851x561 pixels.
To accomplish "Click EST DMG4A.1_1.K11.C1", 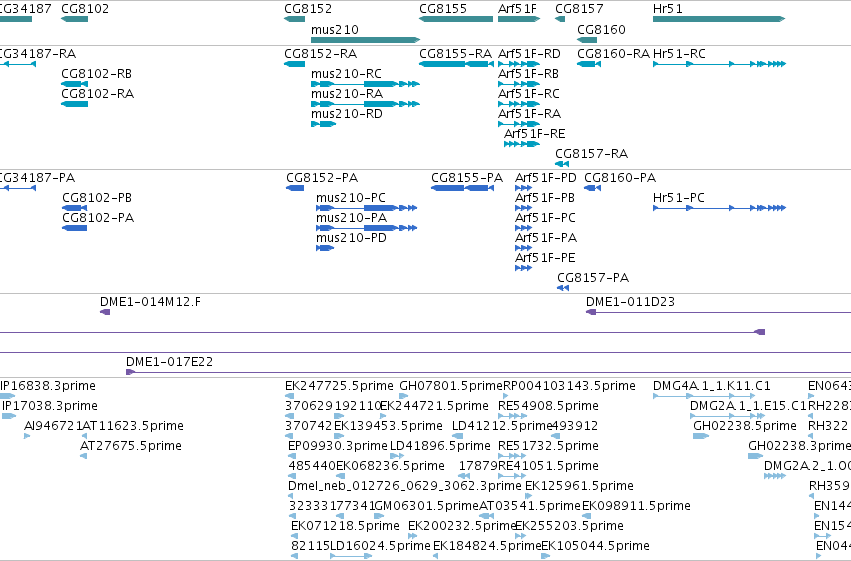I will [712, 386].
